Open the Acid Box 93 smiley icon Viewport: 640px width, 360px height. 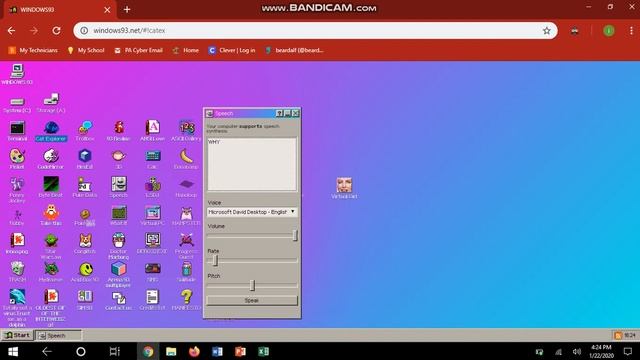(85, 272)
